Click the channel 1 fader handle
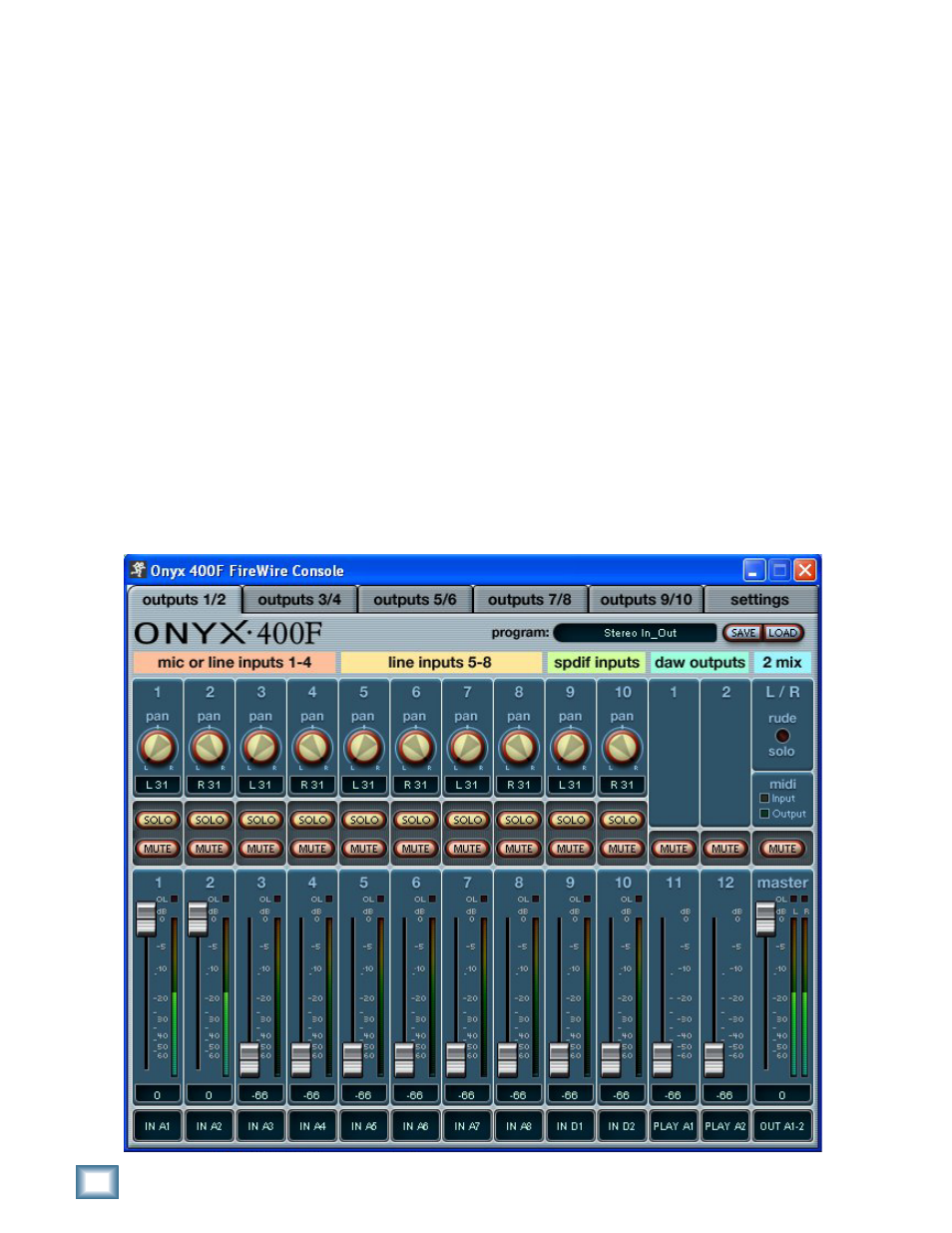 coord(147,919)
